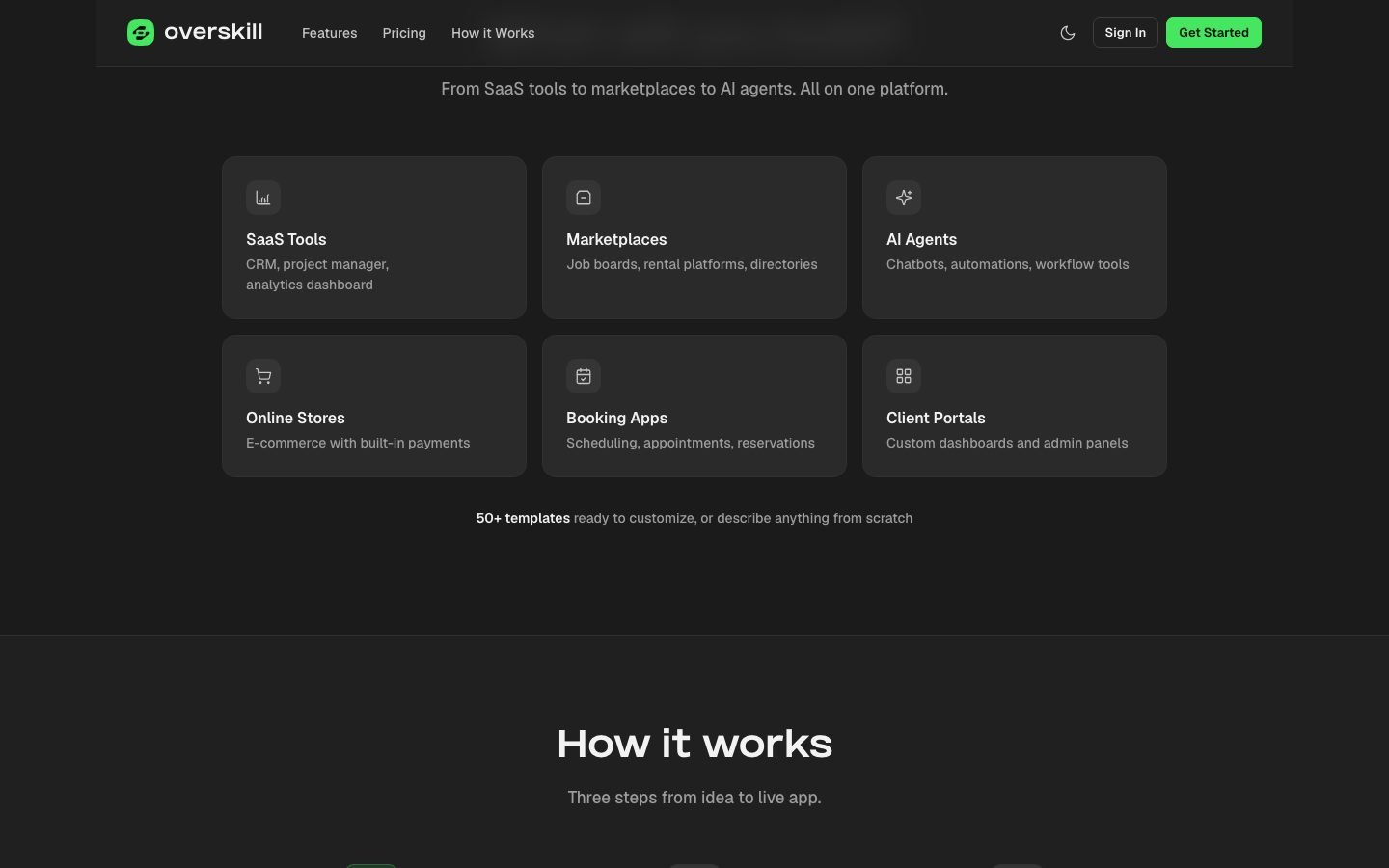Click the overskill logo icon

141,33
